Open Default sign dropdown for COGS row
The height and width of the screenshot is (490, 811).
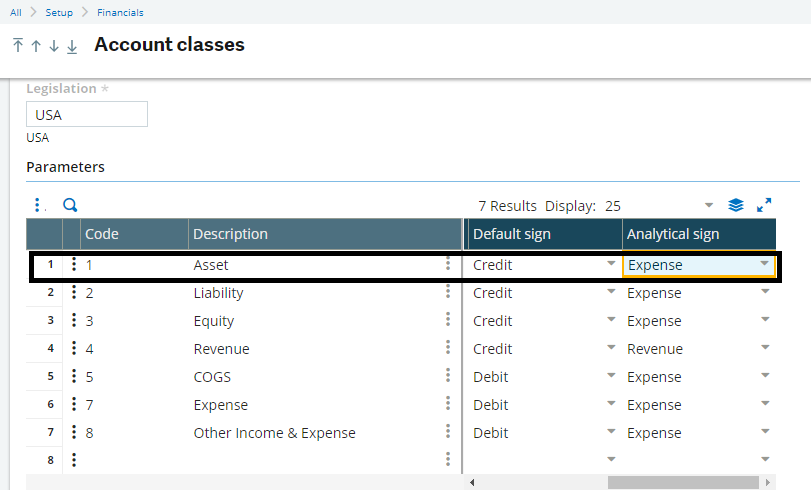click(611, 376)
